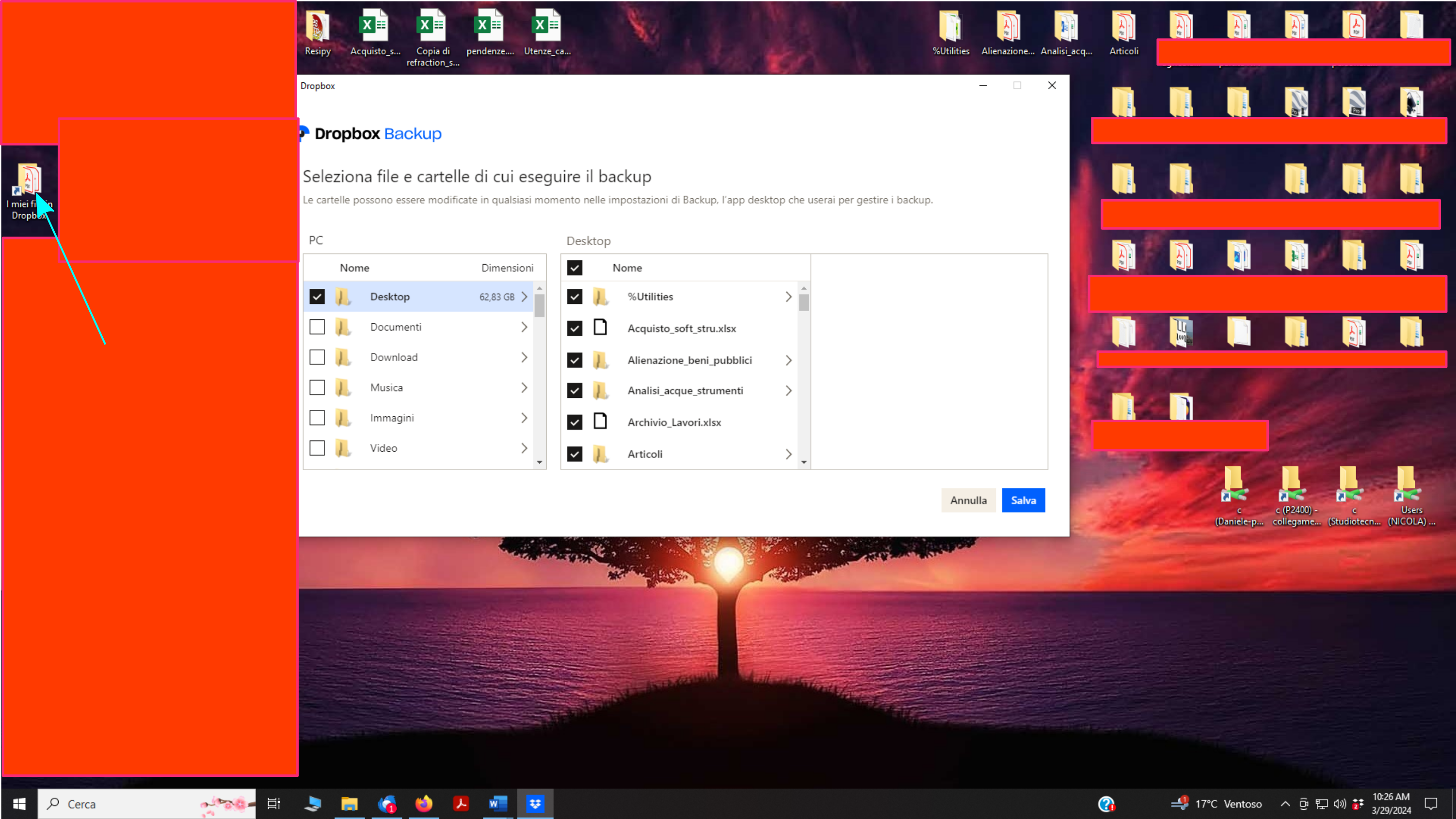The image size is (1456, 819).
Task: Open Task View in the taskbar
Action: (274, 803)
